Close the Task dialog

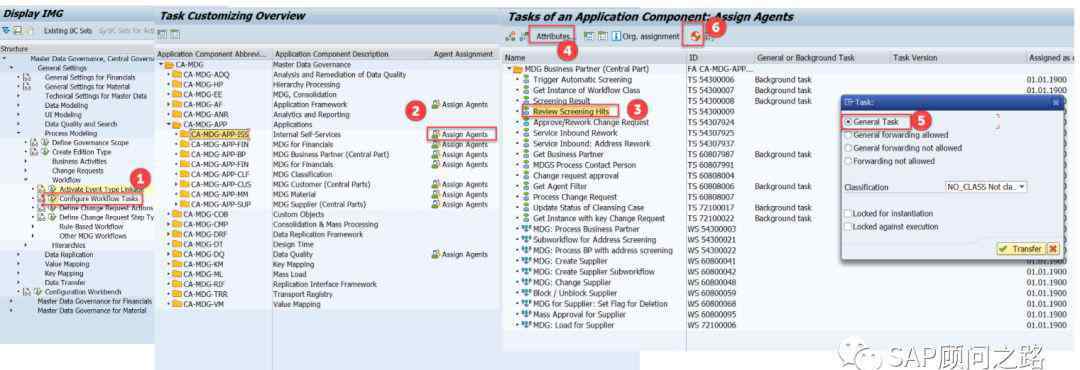coord(1055,102)
